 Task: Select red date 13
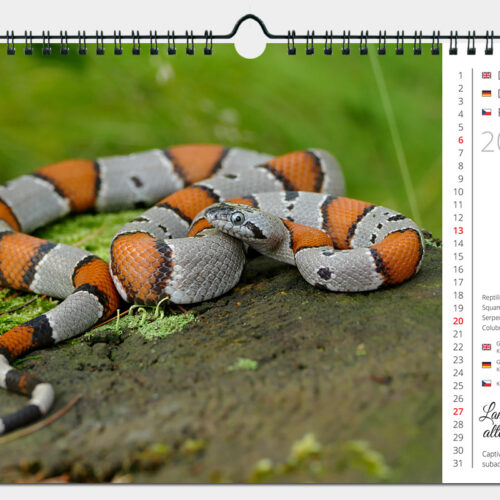pyautogui.click(x=458, y=231)
